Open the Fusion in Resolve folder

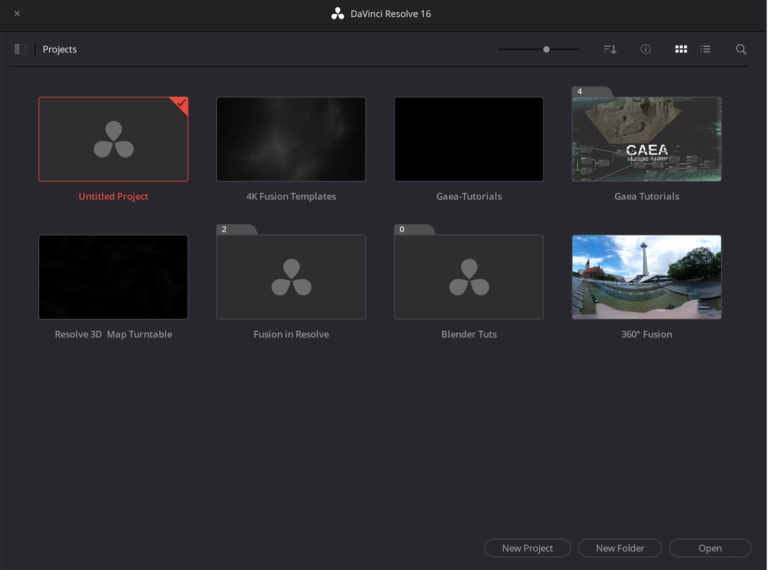[x=291, y=277]
